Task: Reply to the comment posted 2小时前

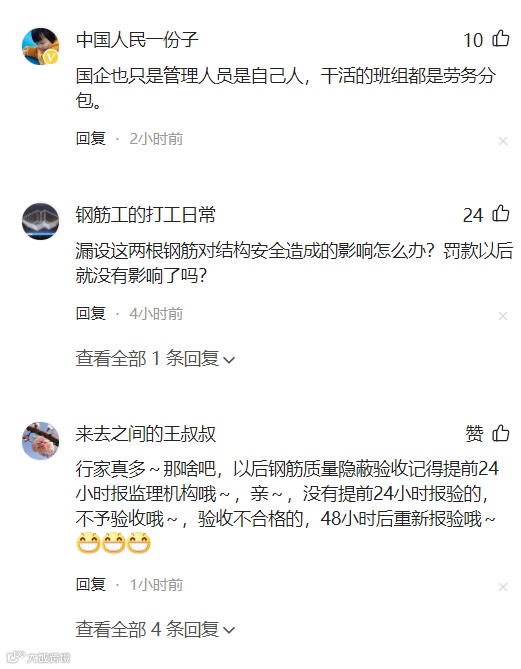Action: pos(90,139)
